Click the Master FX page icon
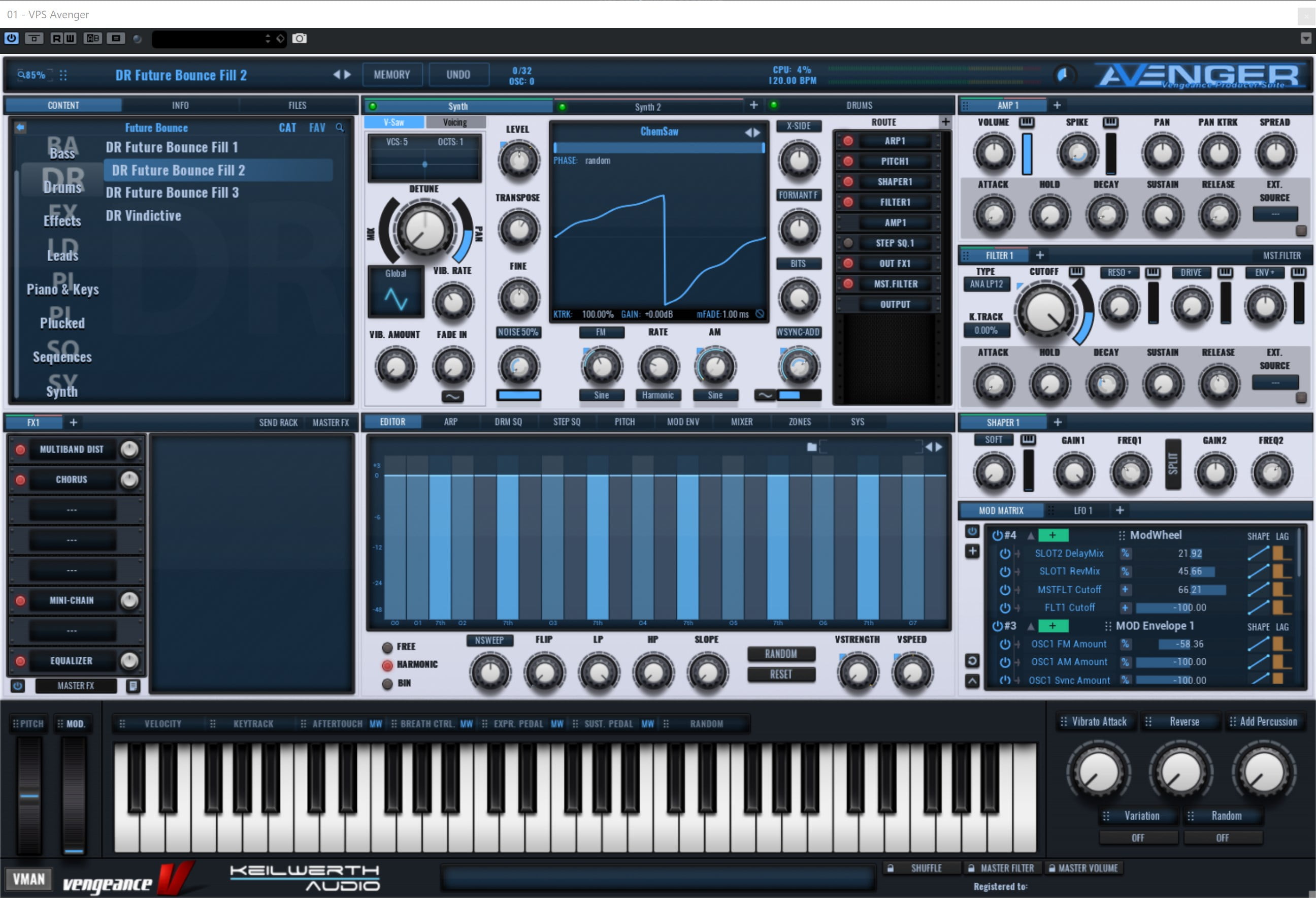This screenshot has height=898, width=1316. pyautogui.click(x=133, y=686)
